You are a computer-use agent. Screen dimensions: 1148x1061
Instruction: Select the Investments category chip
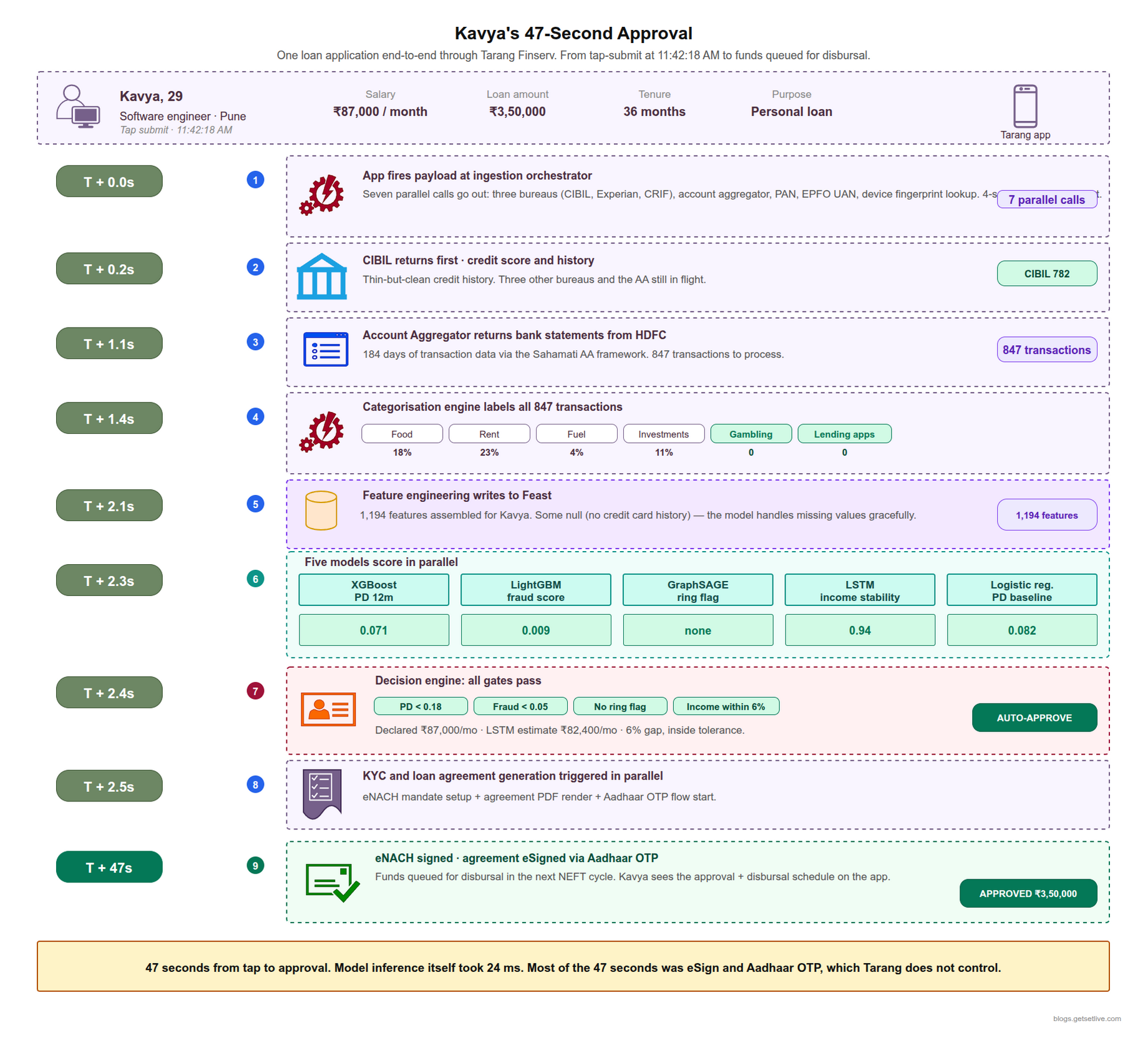pos(664,434)
